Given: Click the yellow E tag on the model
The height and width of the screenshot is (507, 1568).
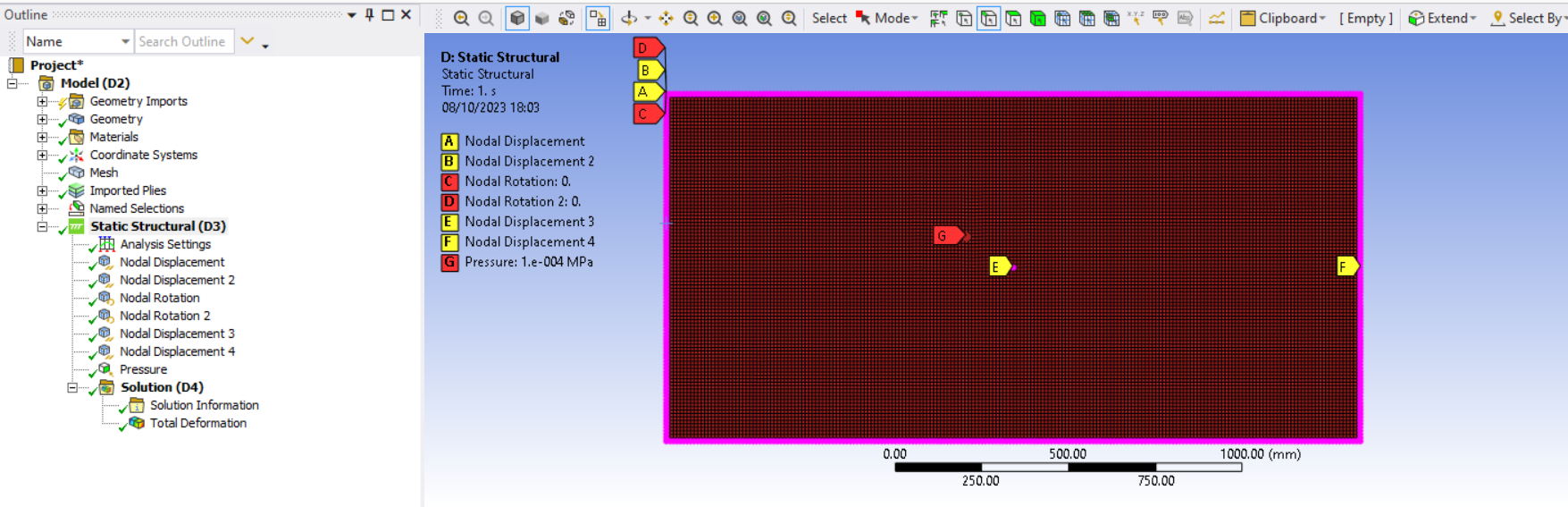Looking at the screenshot, I should pos(1001,266).
